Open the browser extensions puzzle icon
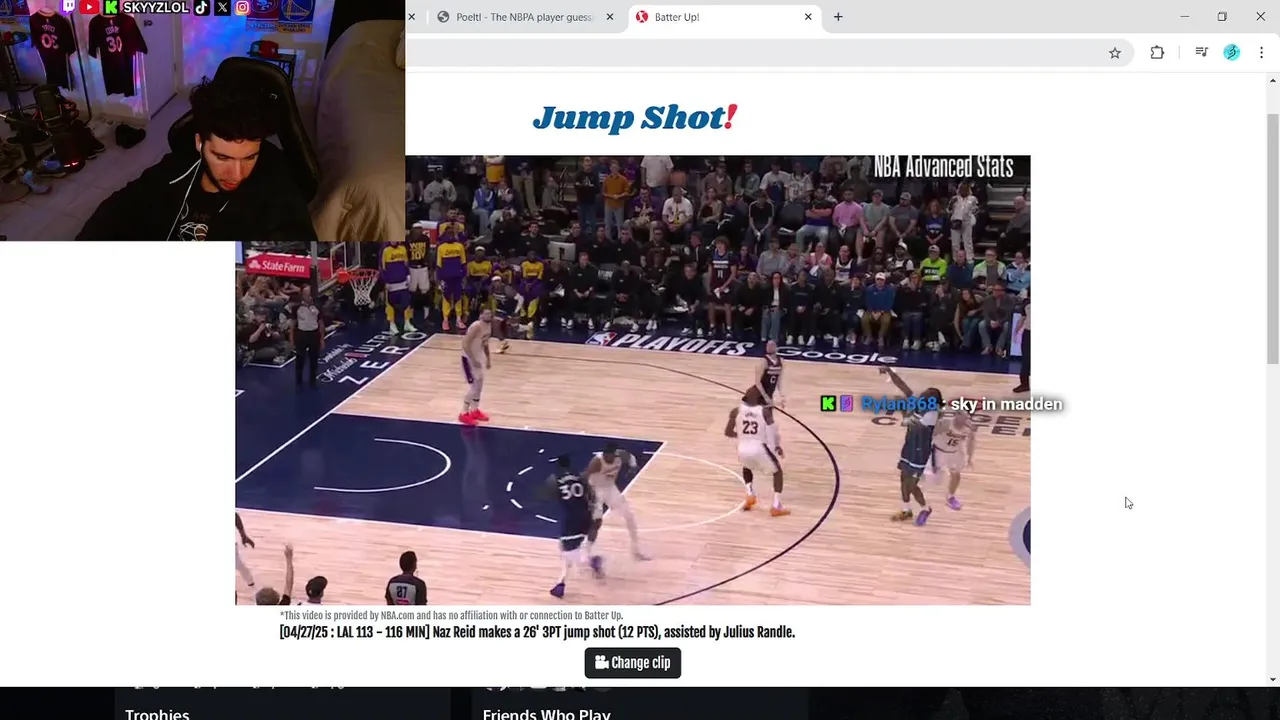Viewport: 1280px width, 720px height. (x=1157, y=53)
